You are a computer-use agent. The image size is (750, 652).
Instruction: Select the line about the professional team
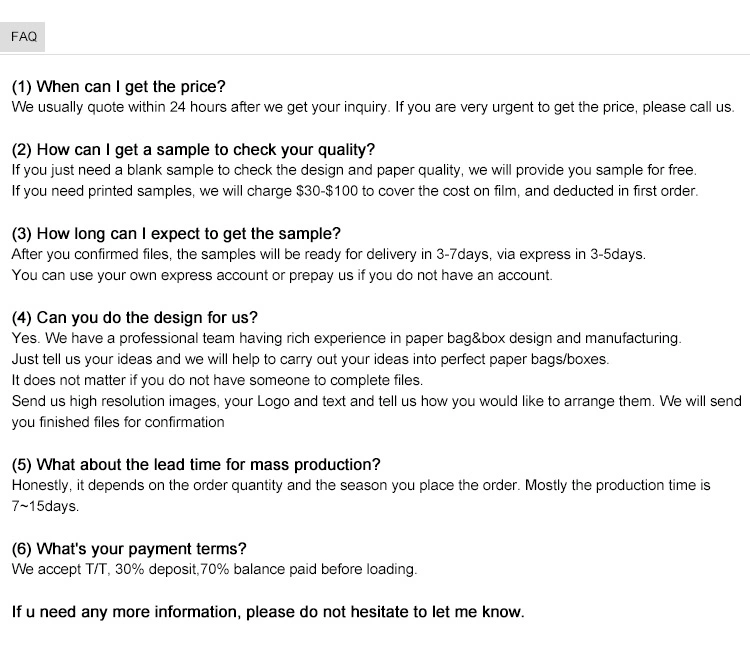tap(346, 338)
